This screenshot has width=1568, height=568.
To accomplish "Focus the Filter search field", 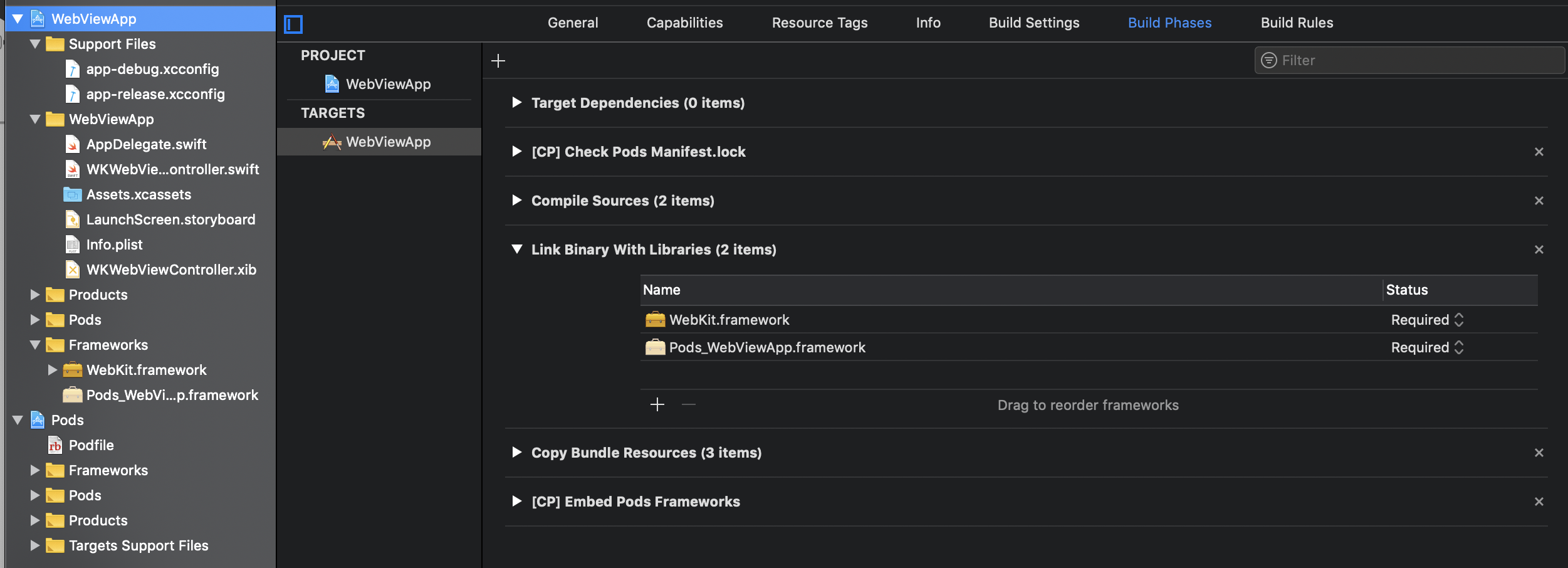I will pos(1409,60).
